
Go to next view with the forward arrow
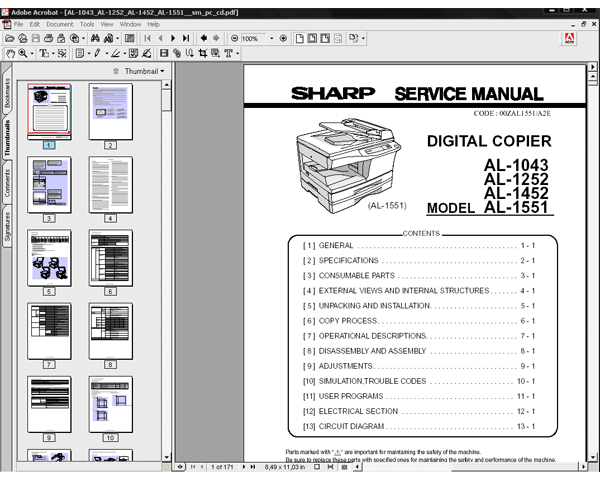click(x=216, y=38)
